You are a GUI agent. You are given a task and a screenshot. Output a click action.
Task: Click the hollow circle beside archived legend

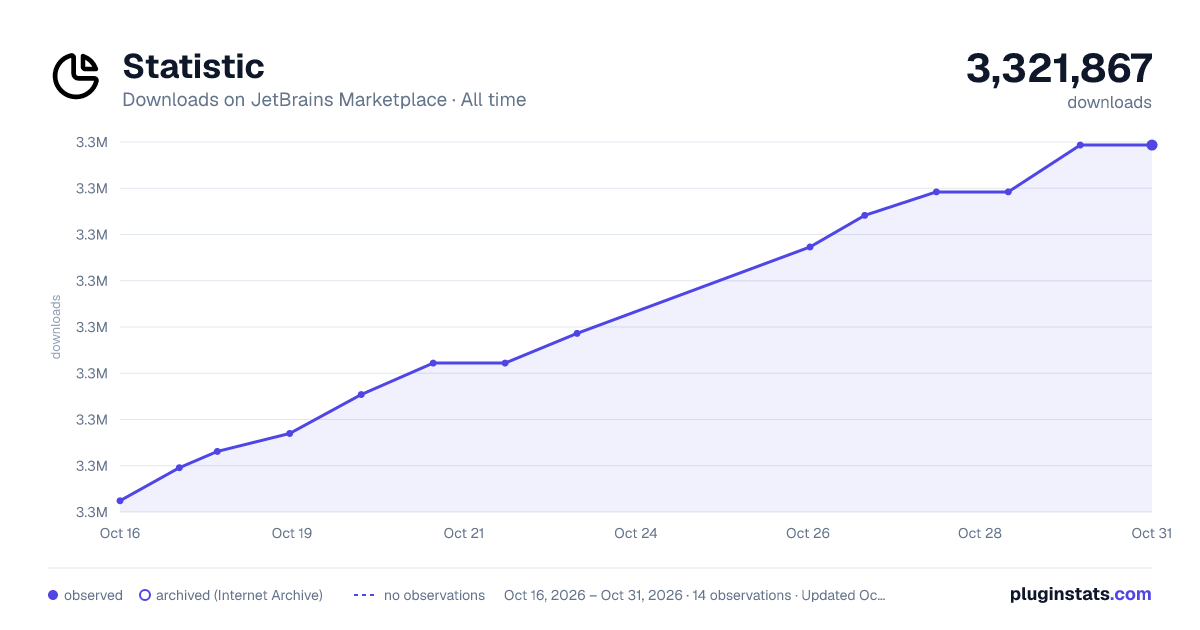click(x=144, y=595)
